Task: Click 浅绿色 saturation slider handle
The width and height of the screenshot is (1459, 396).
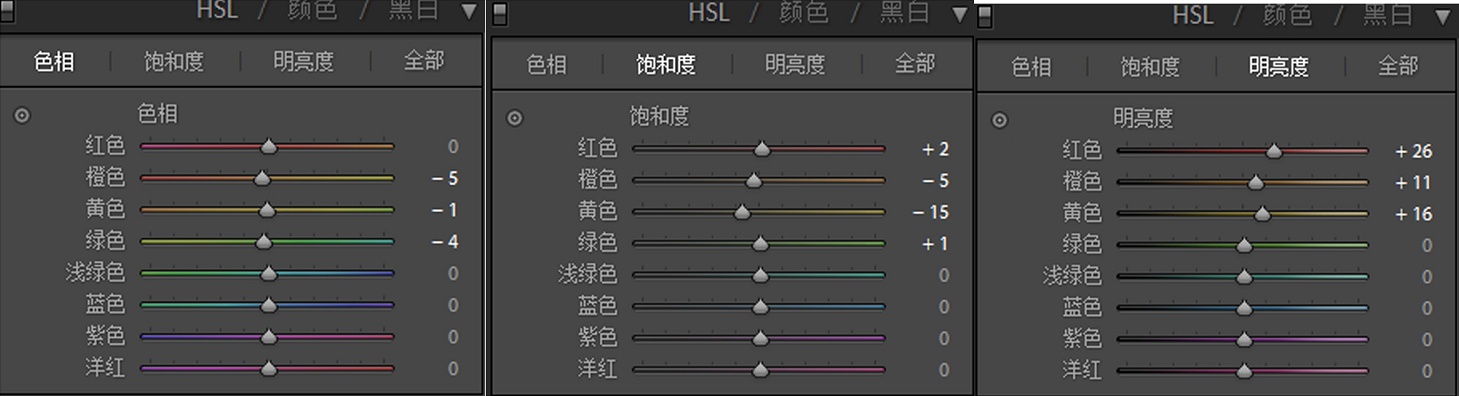Action: tap(760, 276)
